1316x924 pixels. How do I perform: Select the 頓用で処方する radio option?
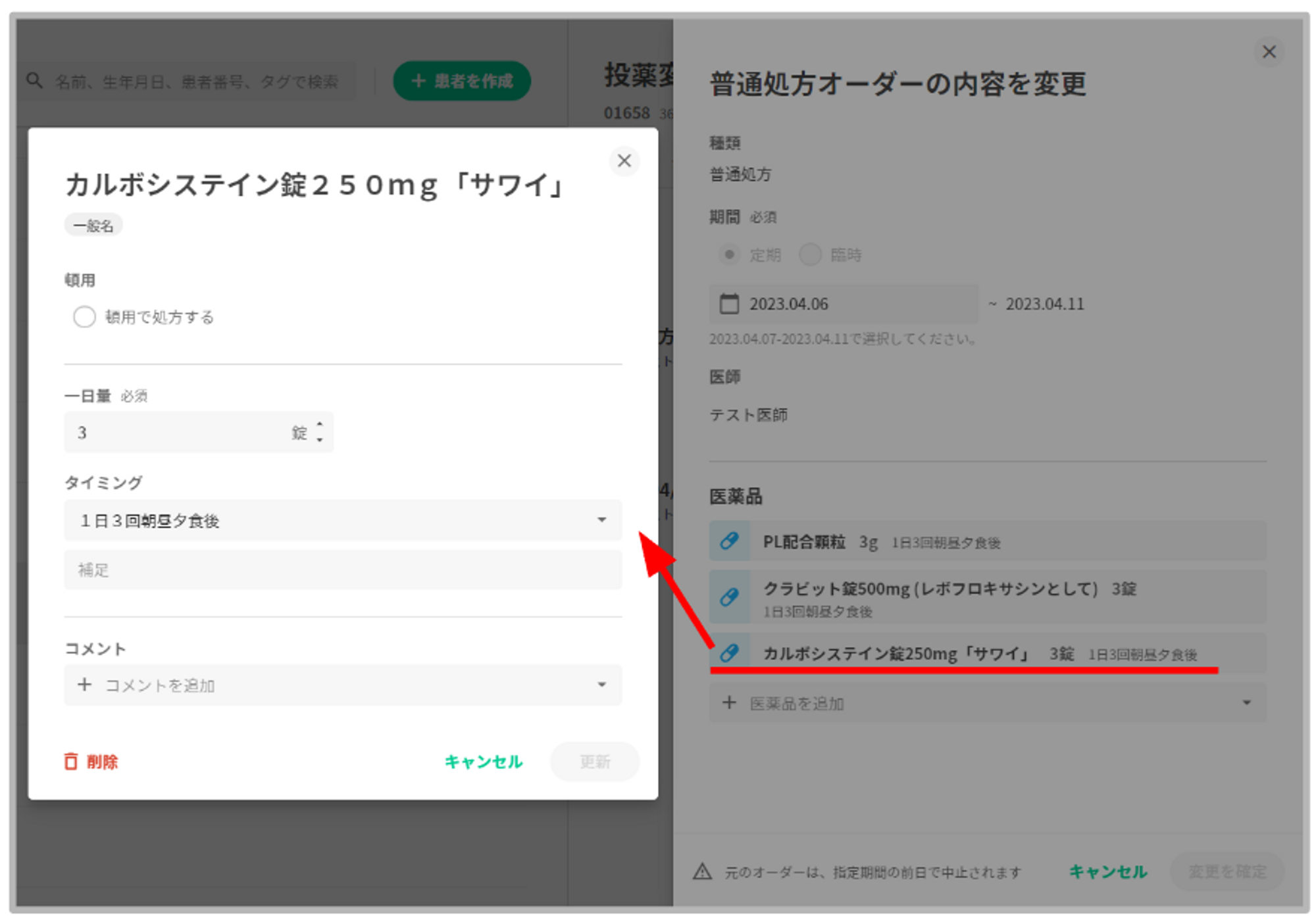click(x=84, y=316)
